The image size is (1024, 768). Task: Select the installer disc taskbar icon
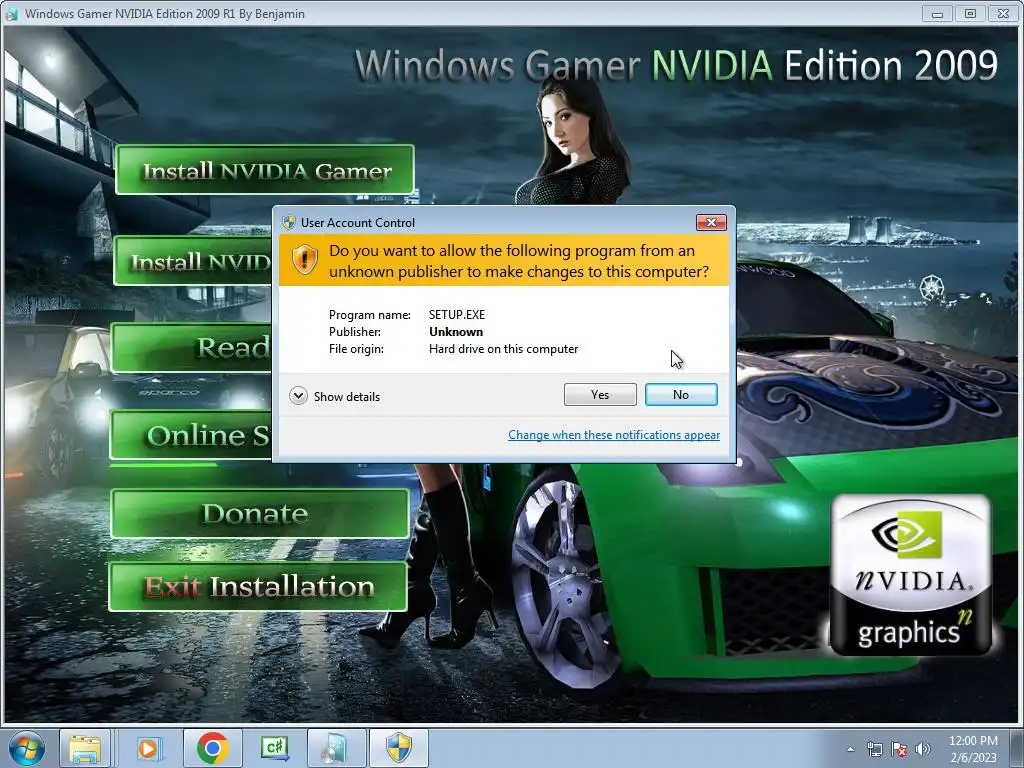tap(336, 748)
